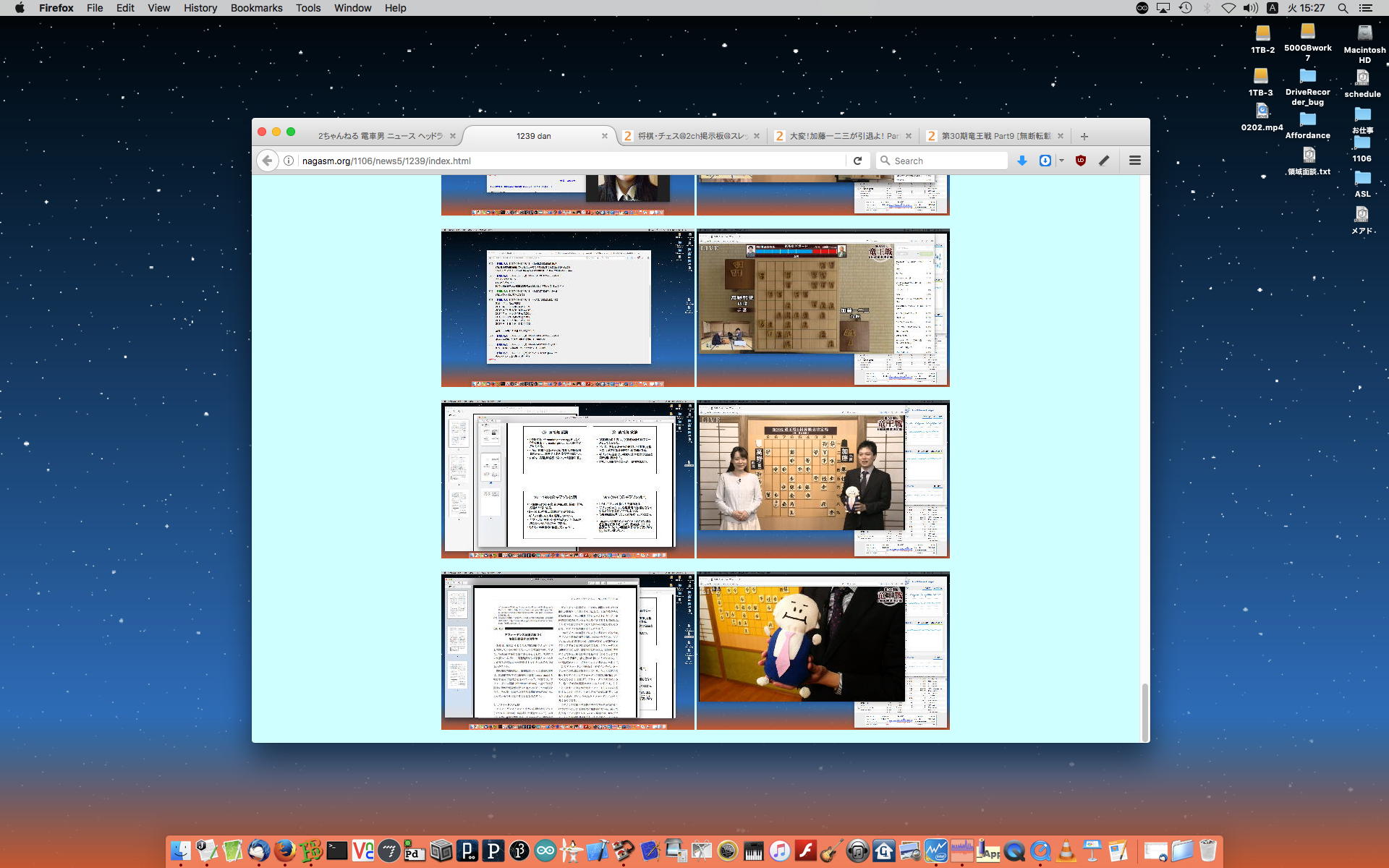The width and height of the screenshot is (1389, 868).
Task: Click the pencil toolbar icon
Action: [1104, 161]
